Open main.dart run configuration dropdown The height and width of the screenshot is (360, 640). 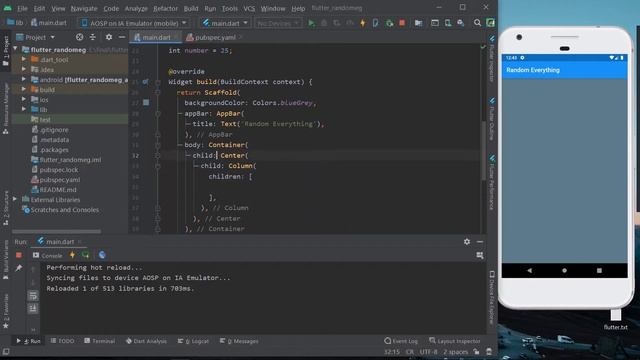(x=225, y=23)
